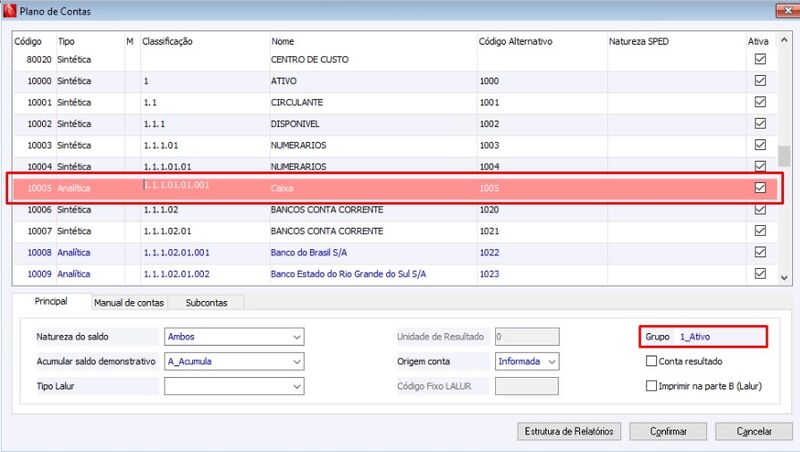The height and width of the screenshot is (452, 800).
Task: Select BANCOS CONTA CORRENTE with code 10007
Action: [327, 231]
